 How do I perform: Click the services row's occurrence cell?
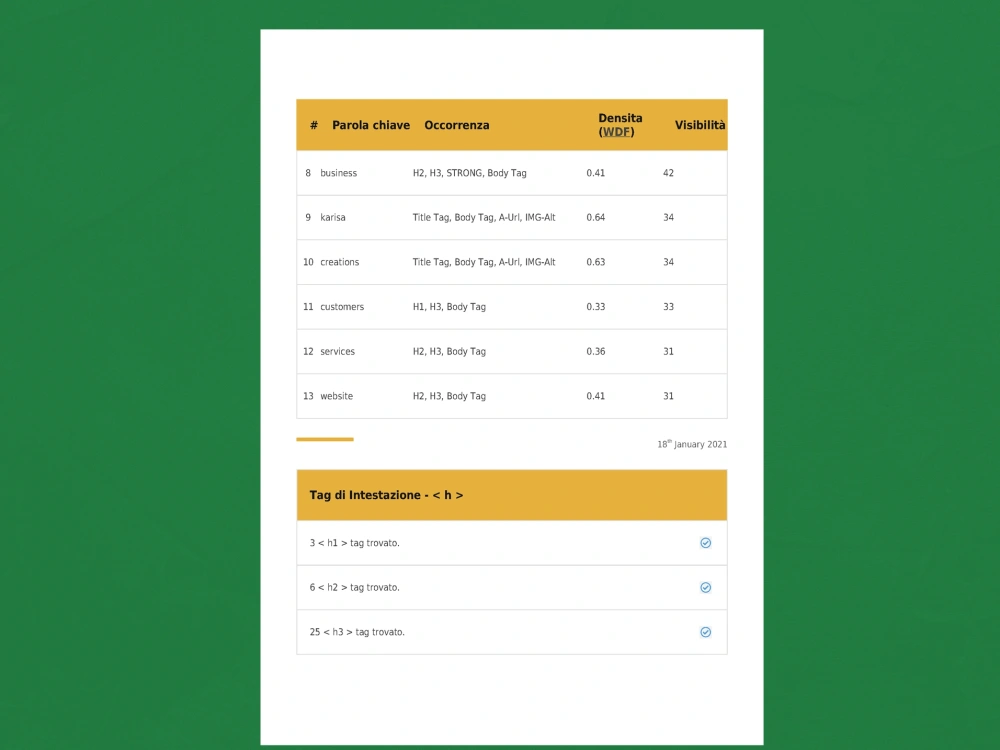[449, 351]
